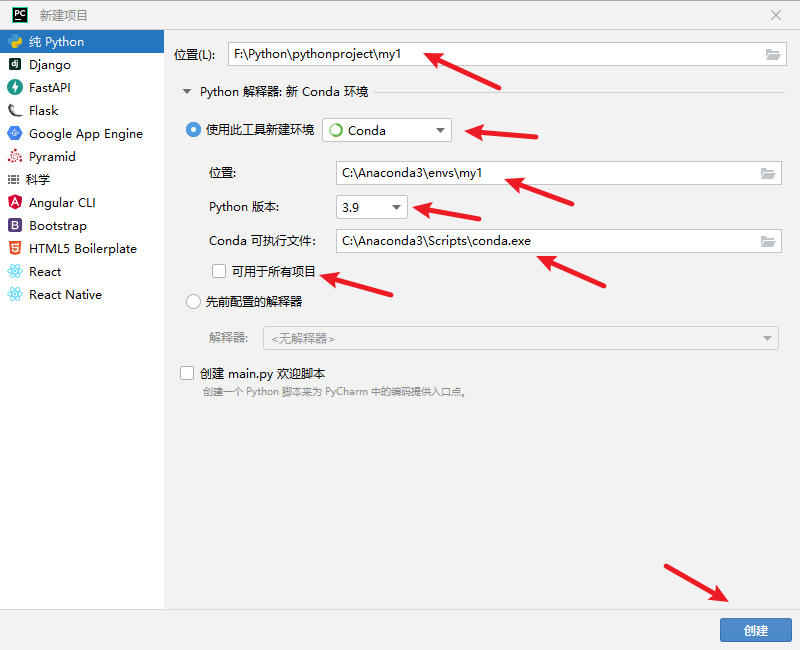Edit the conda.exe executable path field
This screenshot has width=800, height=650.
(x=559, y=241)
